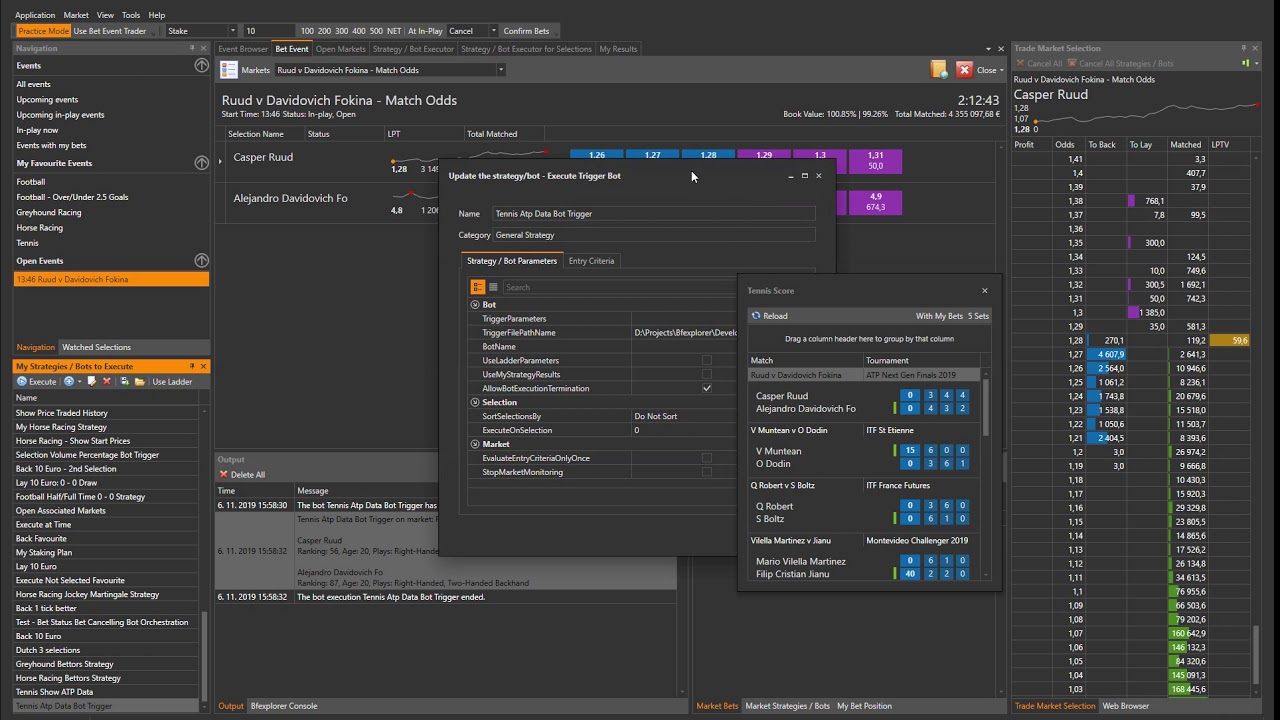
Task: Uncheck AllowBotExecutionTermination checkbox
Action: [x=707, y=388]
